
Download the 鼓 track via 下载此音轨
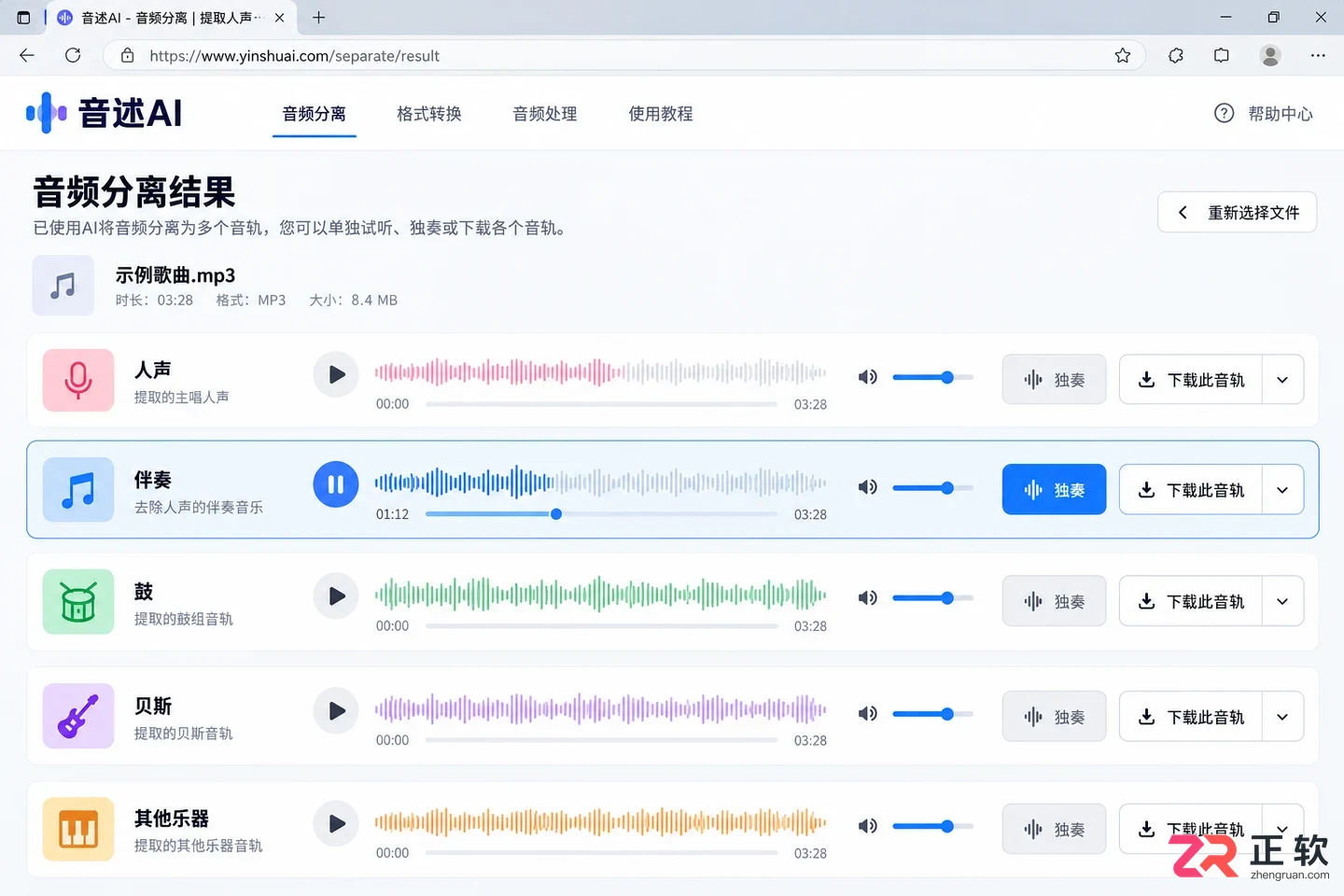pos(1191,602)
